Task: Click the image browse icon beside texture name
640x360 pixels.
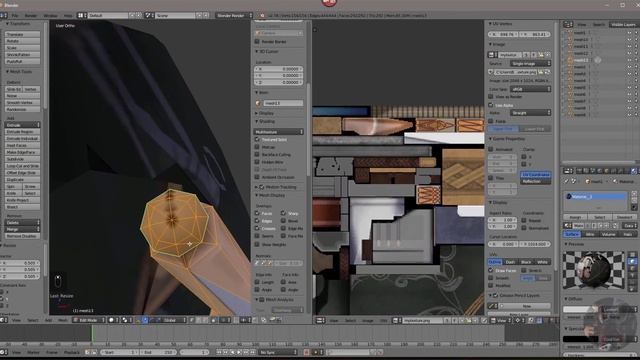Action: (x=492, y=55)
